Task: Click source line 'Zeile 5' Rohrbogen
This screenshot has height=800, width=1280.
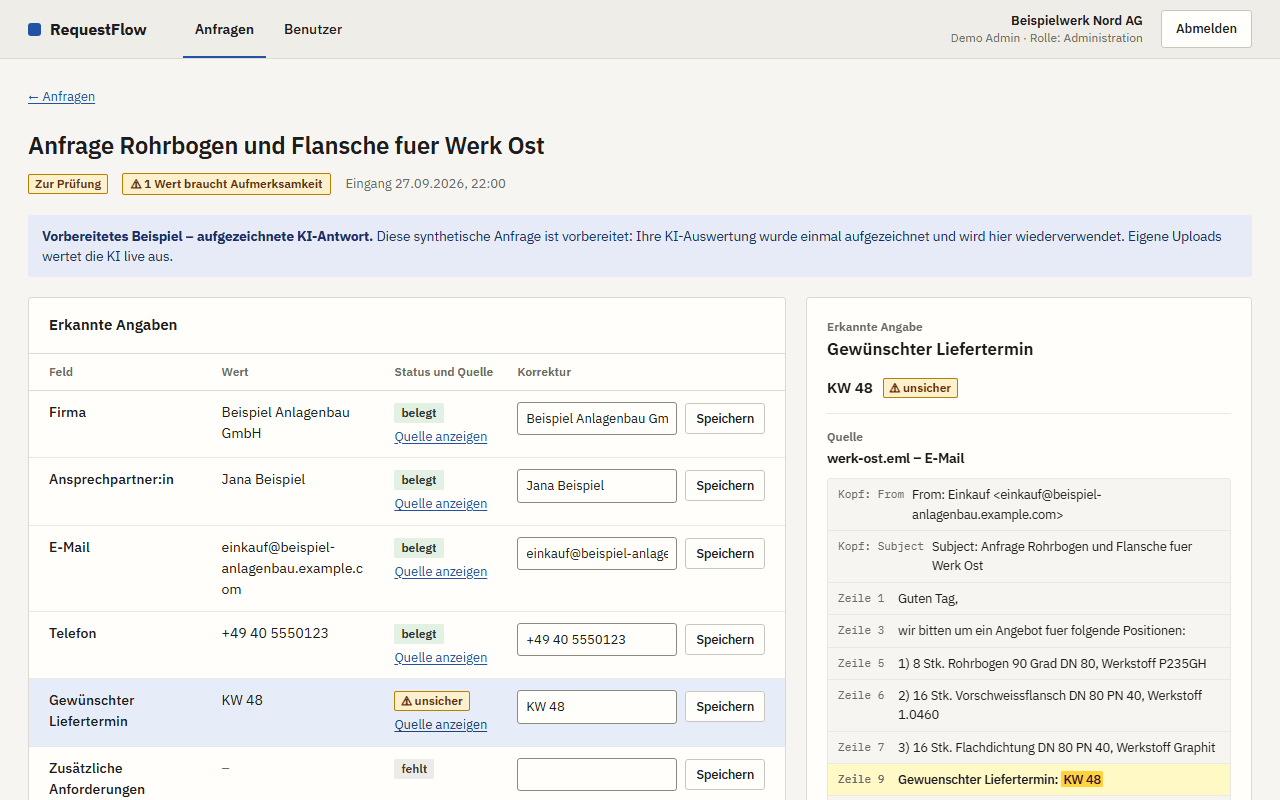Action: click(x=1029, y=663)
